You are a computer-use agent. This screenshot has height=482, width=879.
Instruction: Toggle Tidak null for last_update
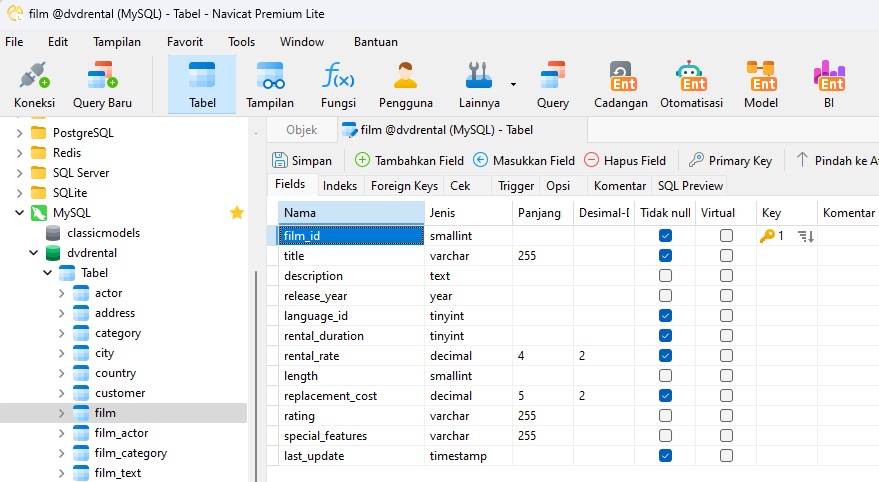click(x=665, y=456)
